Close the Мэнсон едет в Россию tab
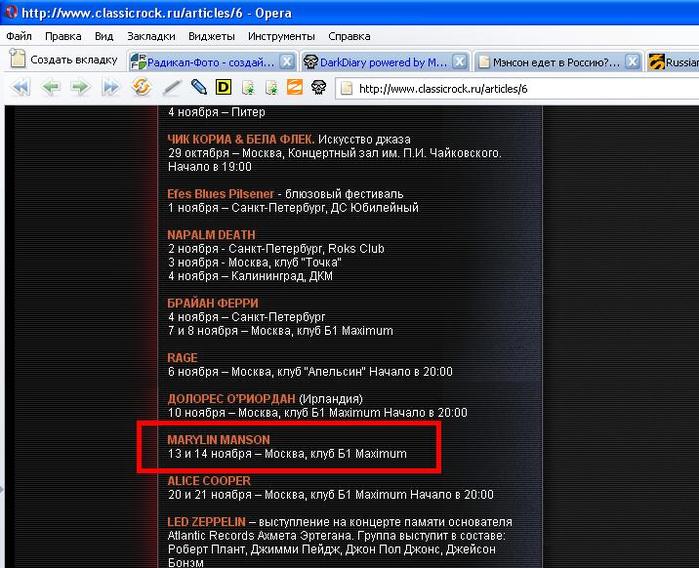Screen dimensions: 699x568 pos(632,62)
